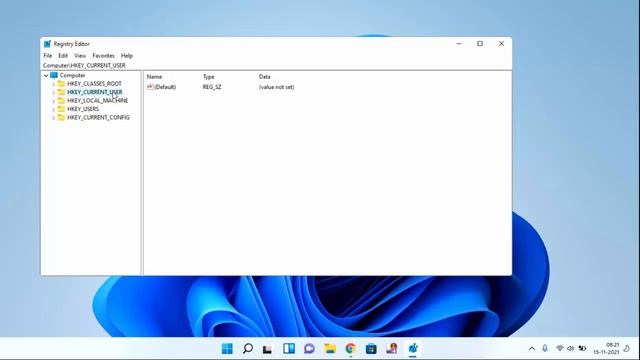
Task: Select HKEY_CURRENT_USER key
Action: (x=95, y=92)
